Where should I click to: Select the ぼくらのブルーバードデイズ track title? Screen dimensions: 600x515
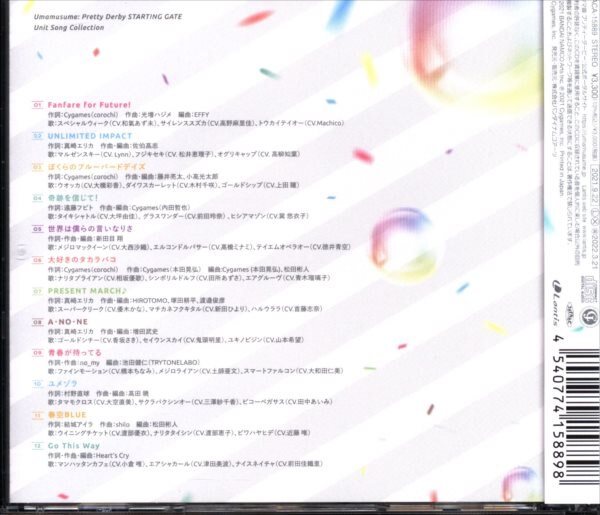click(96, 166)
